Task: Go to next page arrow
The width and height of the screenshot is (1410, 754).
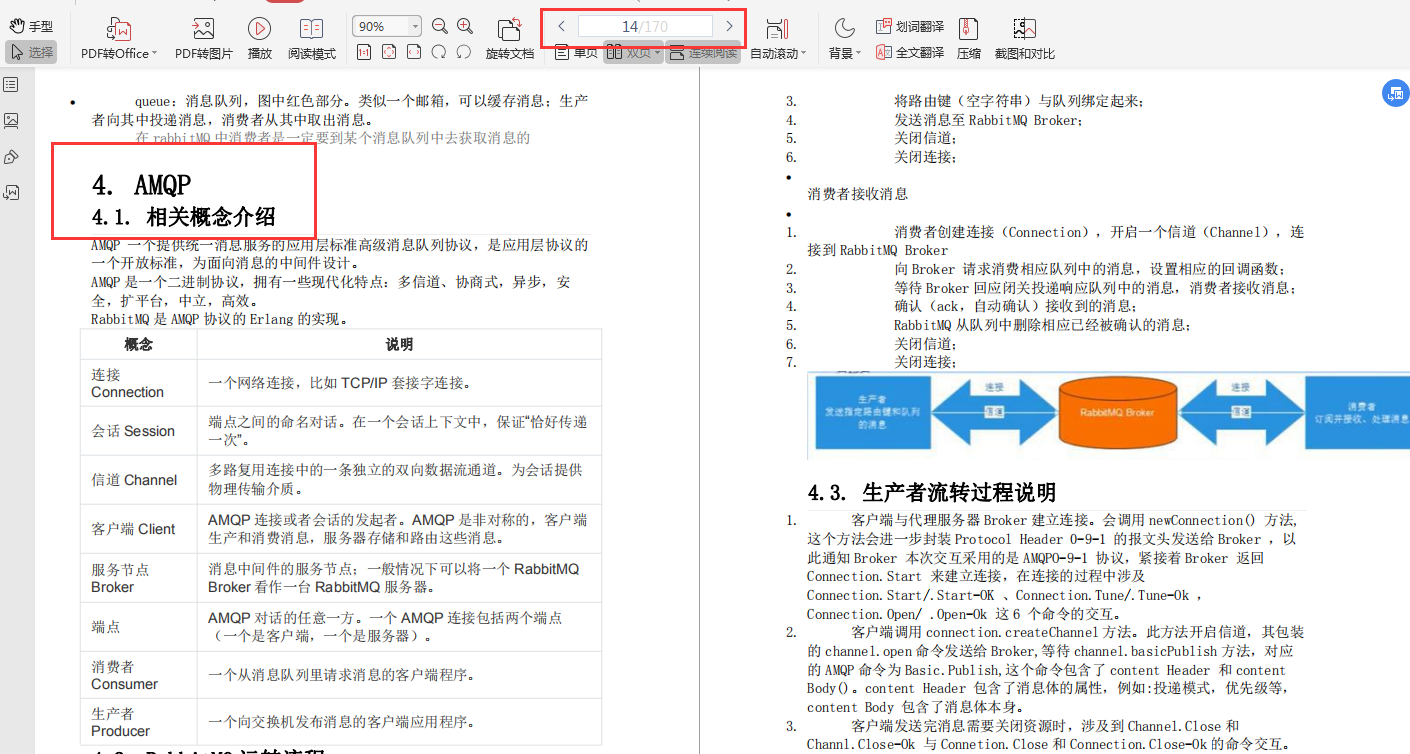Action: pyautogui.click(x=729, y=26)
